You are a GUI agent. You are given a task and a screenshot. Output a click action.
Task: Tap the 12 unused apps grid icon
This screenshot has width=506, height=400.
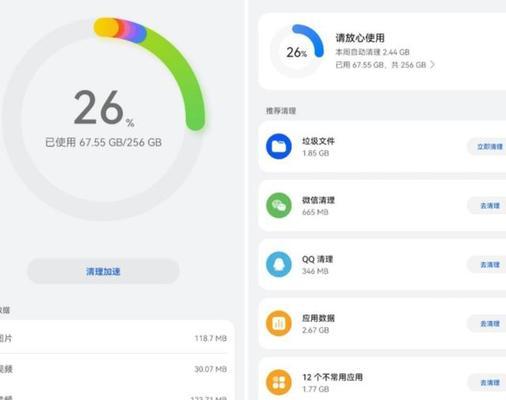(x=279, y=382)
